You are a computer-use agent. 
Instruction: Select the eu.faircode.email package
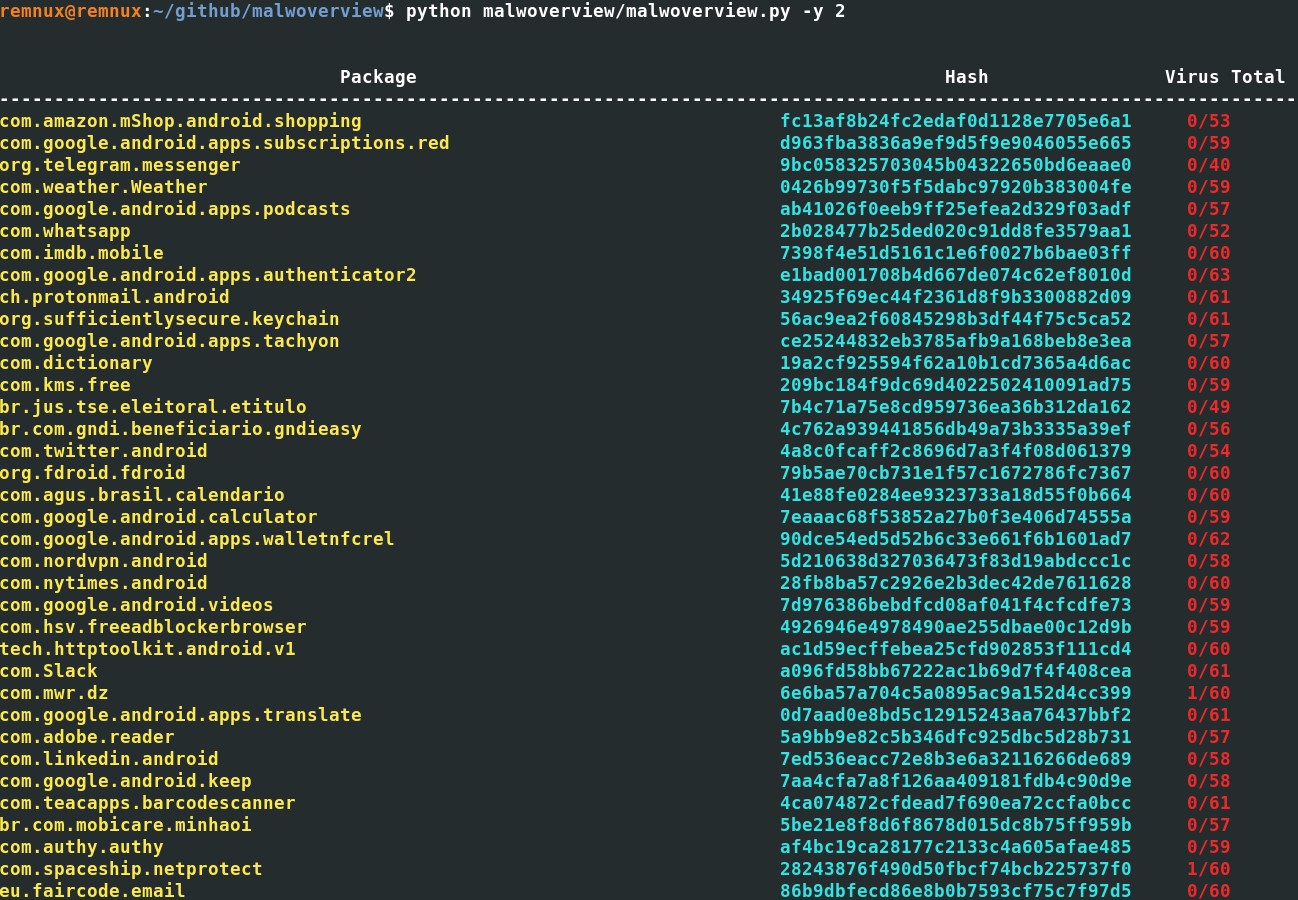(93, 891)
